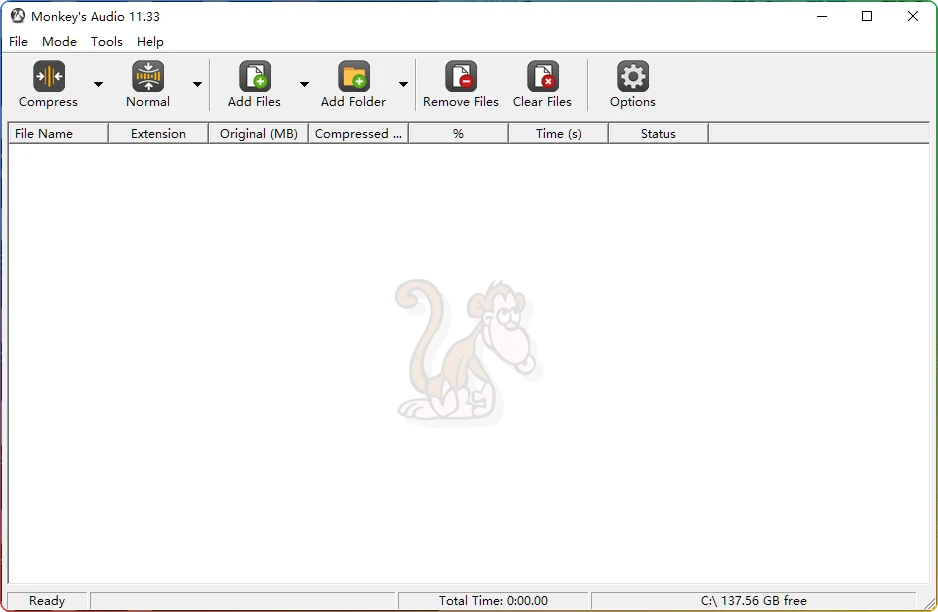Screen dimensions: 938x612
Task: Click the Add Files icon
Action: 255,76
